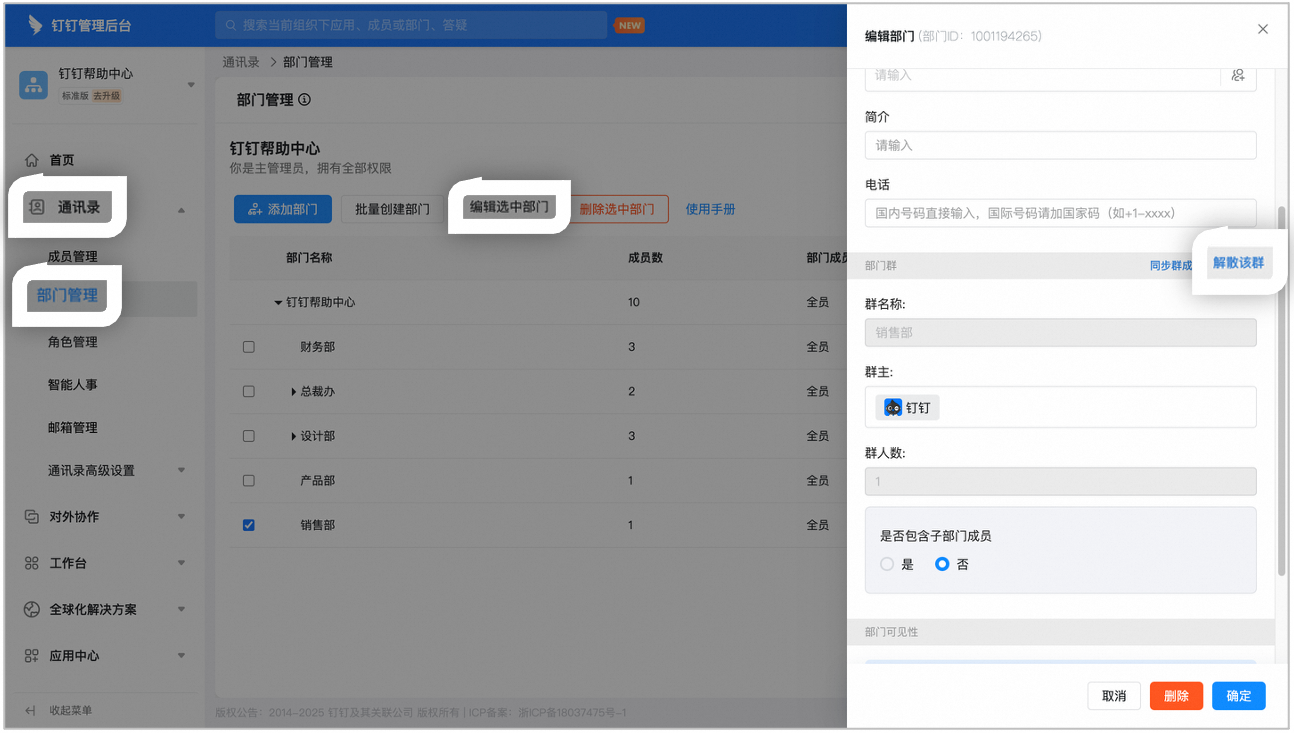
Task: Click the 简介 input field
Action: click(1060, 145)
